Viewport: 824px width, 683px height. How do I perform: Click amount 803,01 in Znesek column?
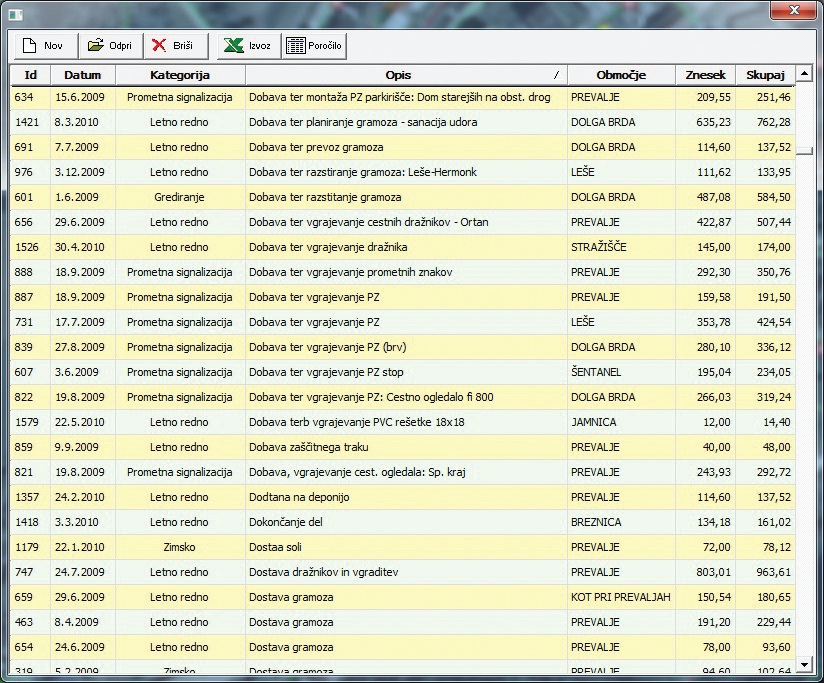click(x=714, y=572)
